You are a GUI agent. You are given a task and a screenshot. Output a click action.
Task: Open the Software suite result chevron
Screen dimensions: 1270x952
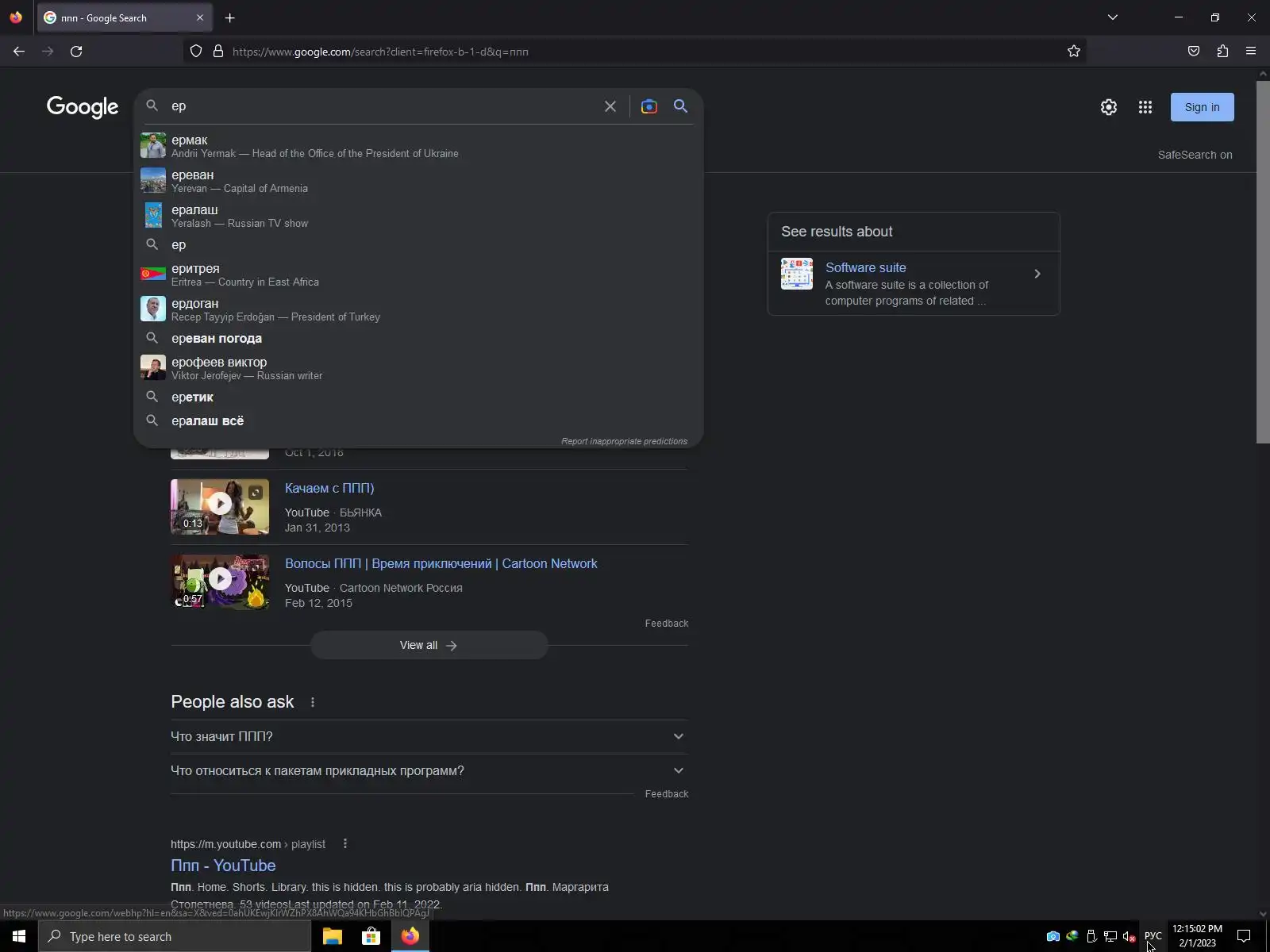(x=1037, y=274)
